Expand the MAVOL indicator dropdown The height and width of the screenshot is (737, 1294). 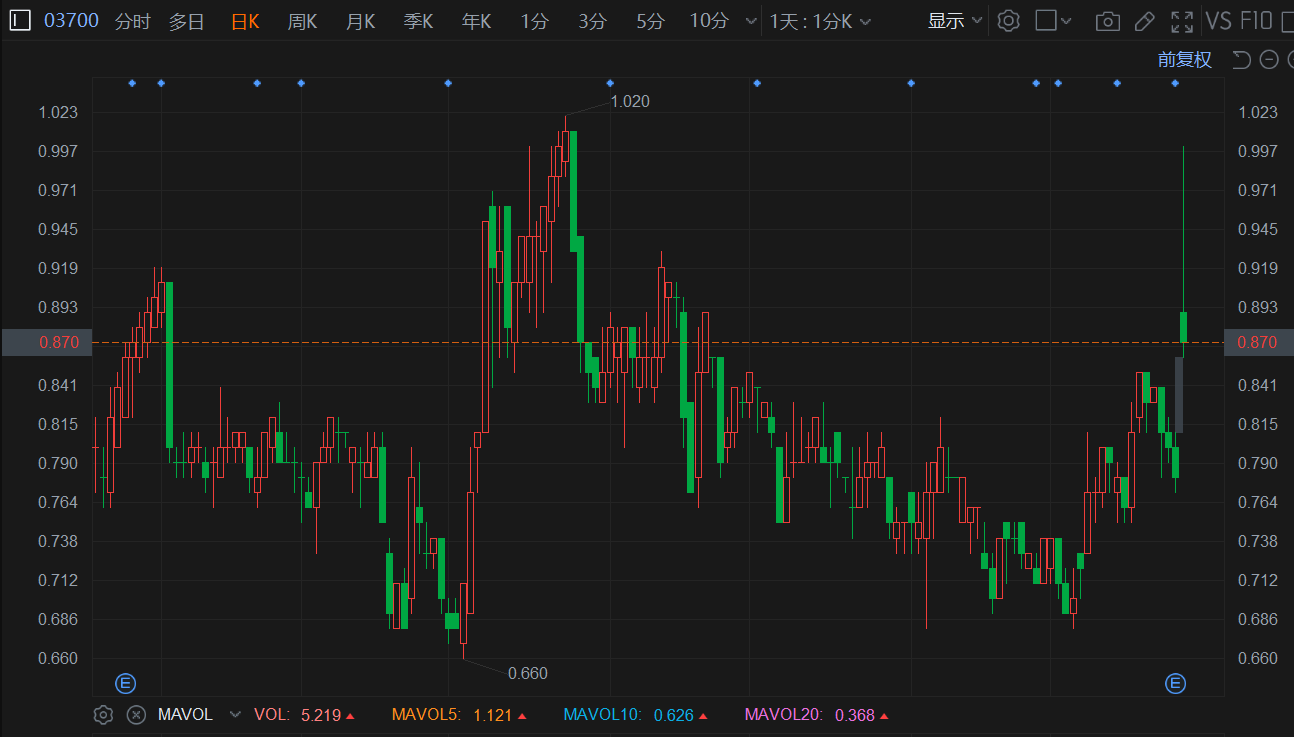235,715
